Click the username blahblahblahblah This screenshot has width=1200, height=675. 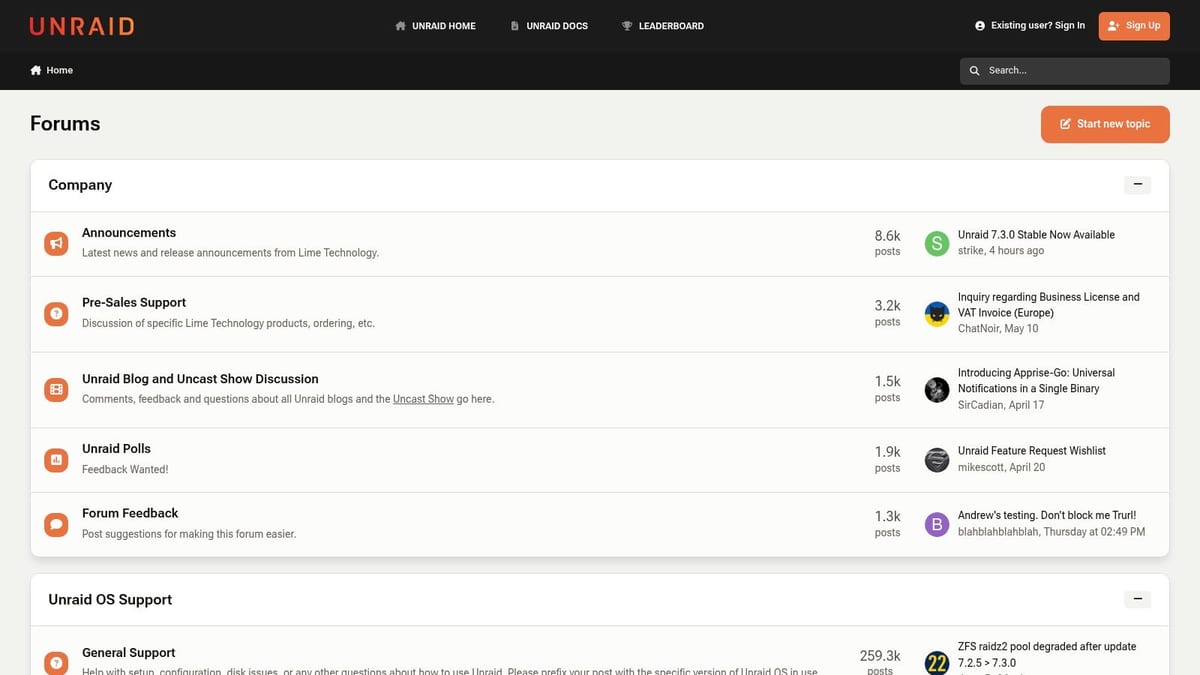point(998,532)
